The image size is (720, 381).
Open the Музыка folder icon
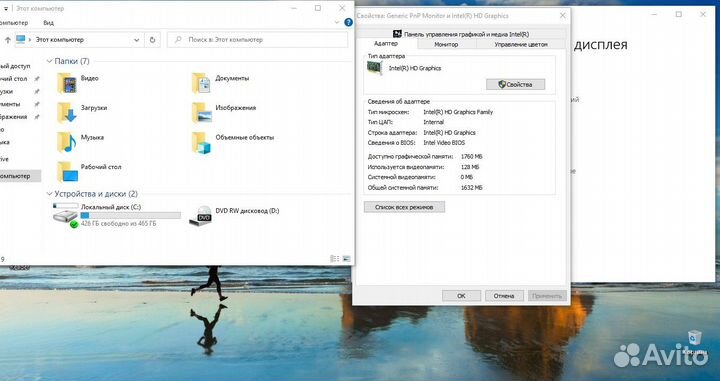[x=67, y=142]
